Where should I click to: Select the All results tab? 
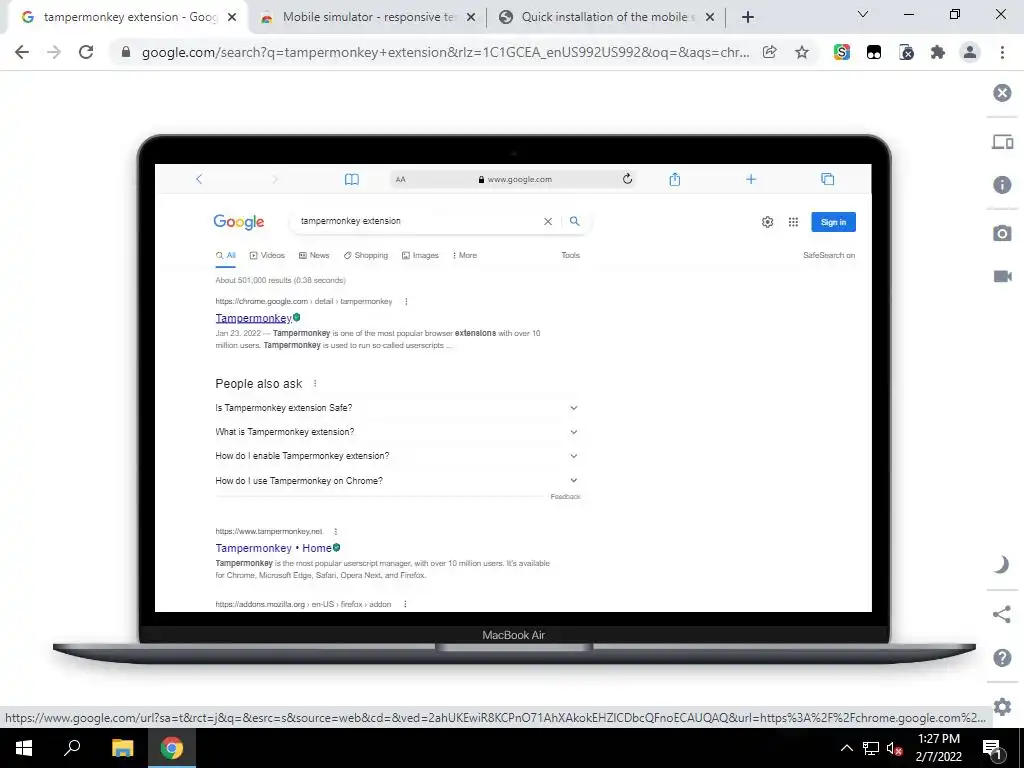[x=225, y=255]
